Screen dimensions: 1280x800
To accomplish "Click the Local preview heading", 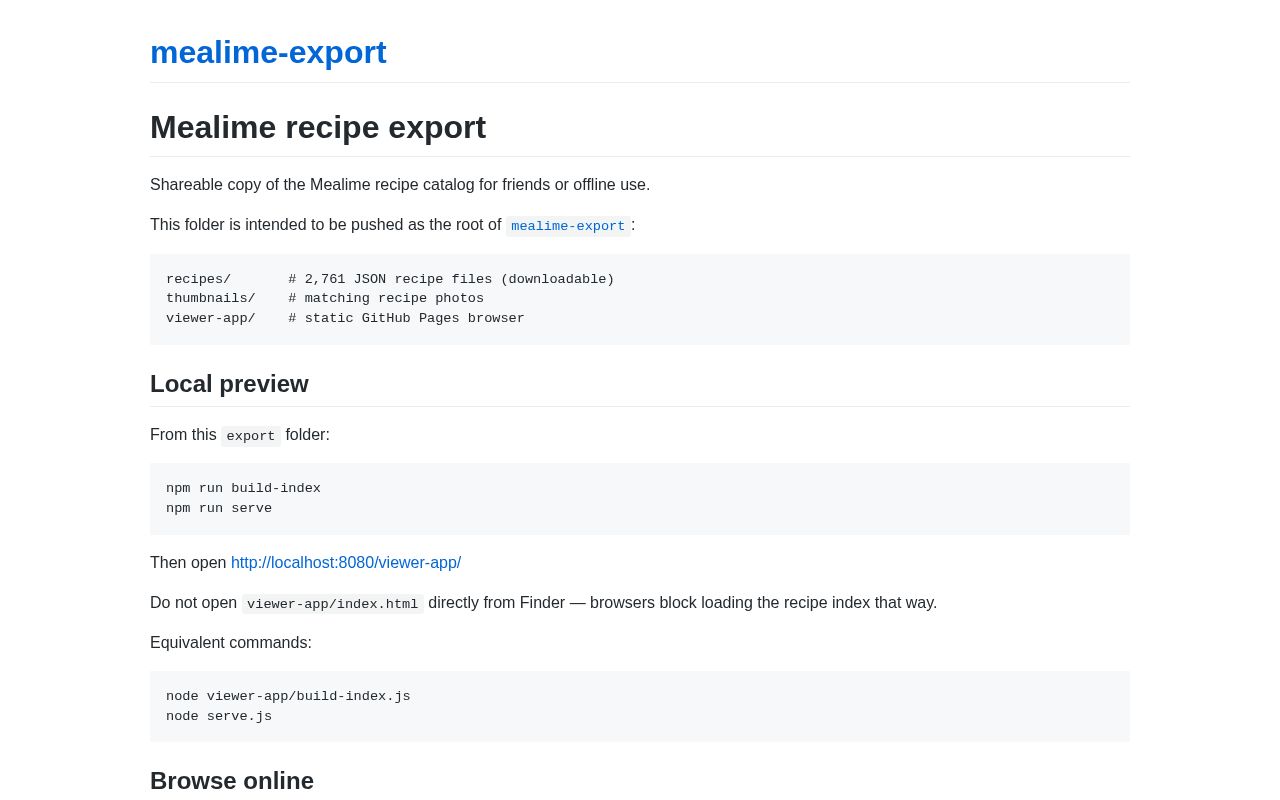I will [x=229, y=384].
